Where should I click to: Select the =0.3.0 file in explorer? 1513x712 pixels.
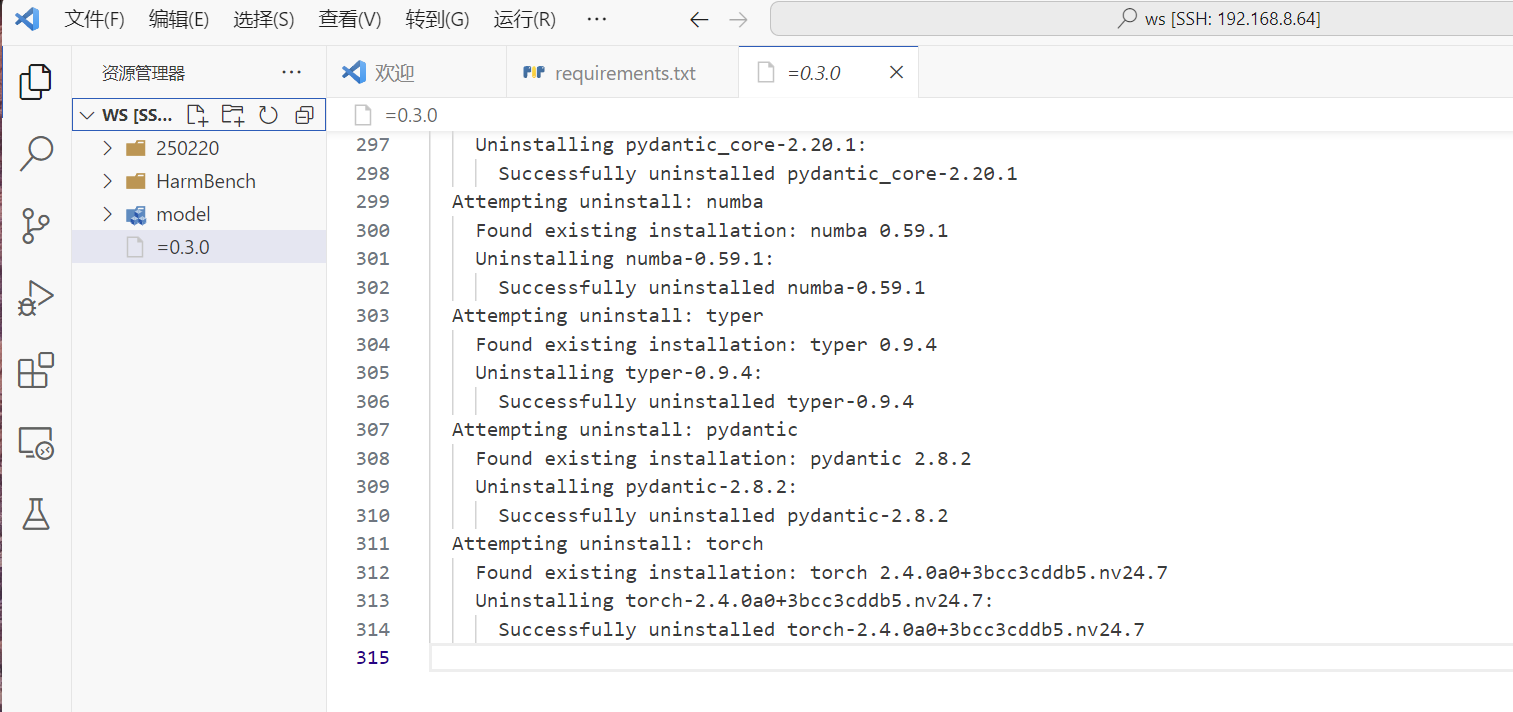click(183, 247)
